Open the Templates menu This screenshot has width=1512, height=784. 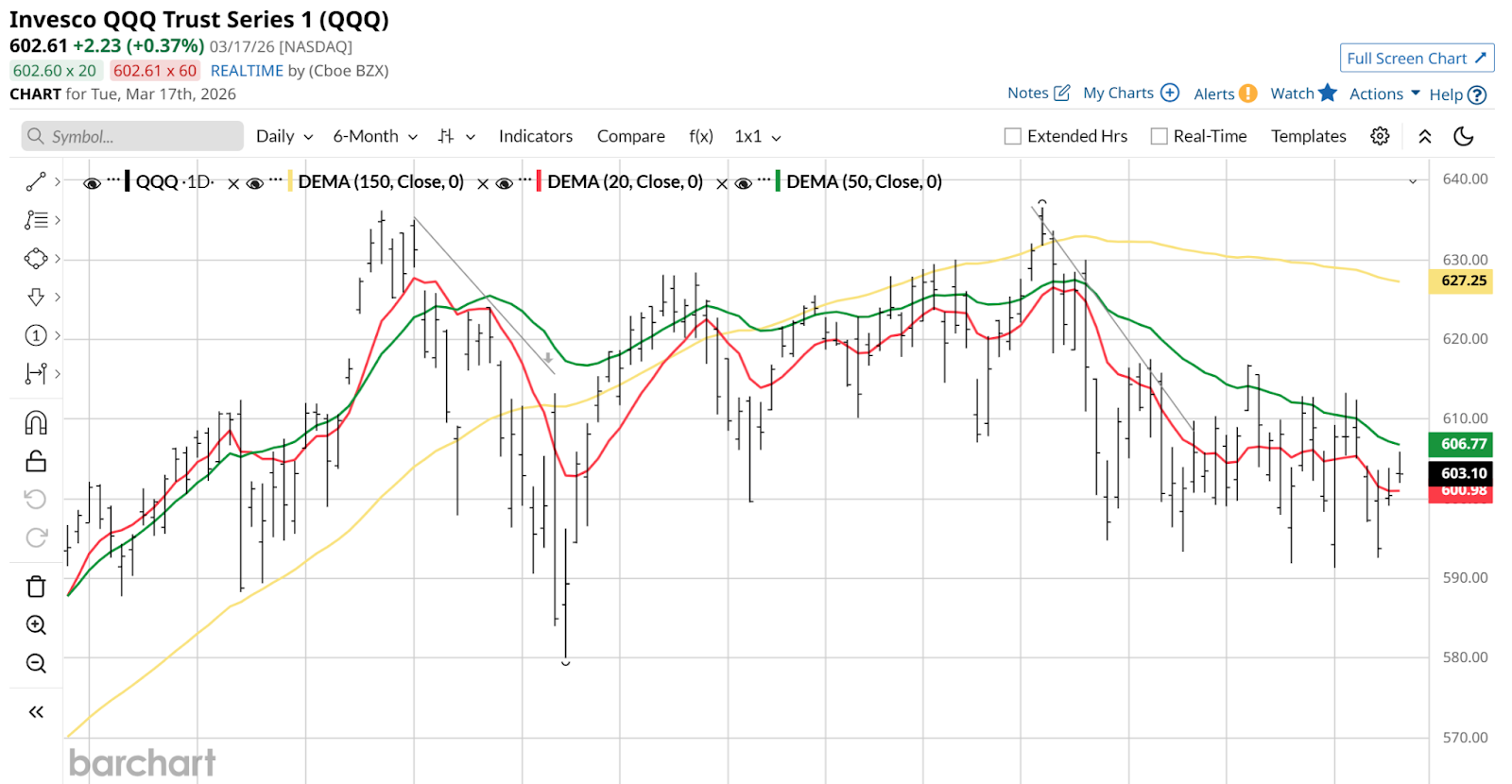(1309, 136)
